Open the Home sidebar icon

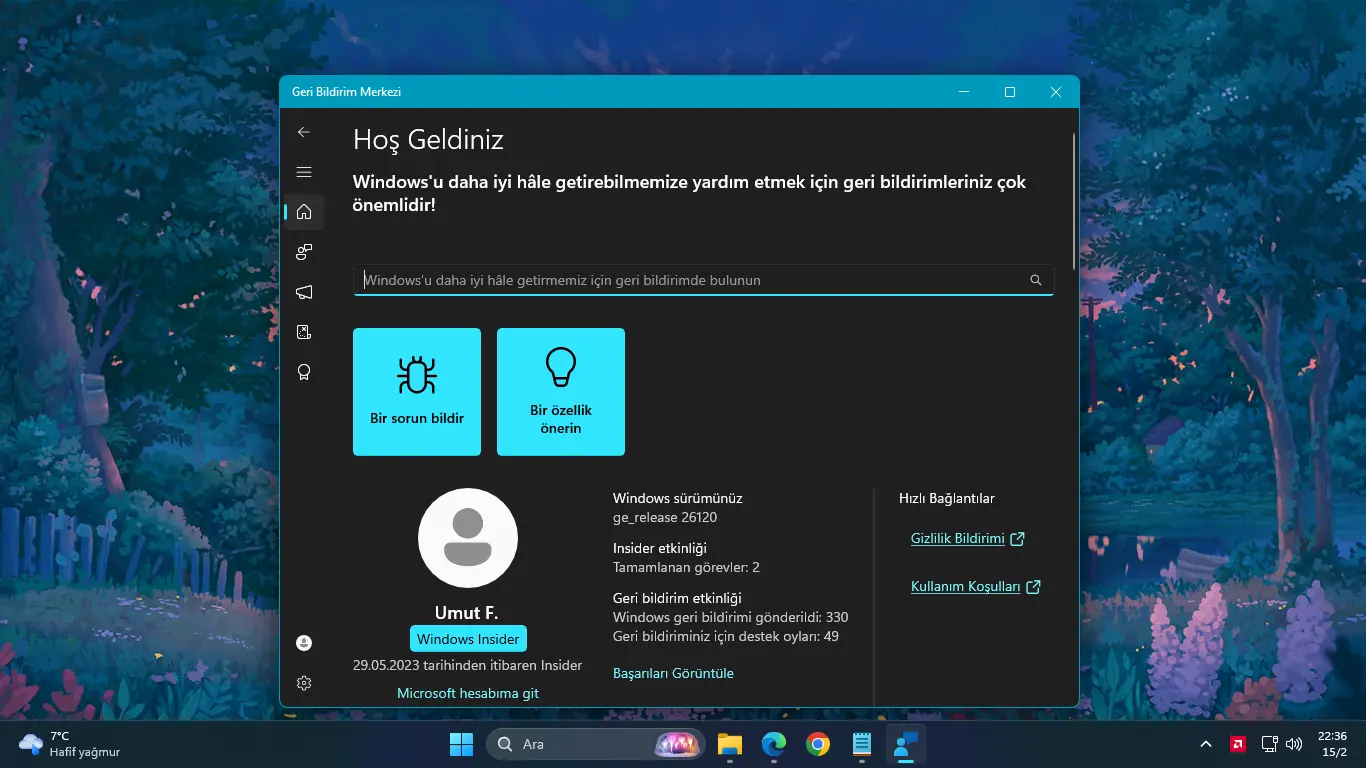[x=304, y=212]
